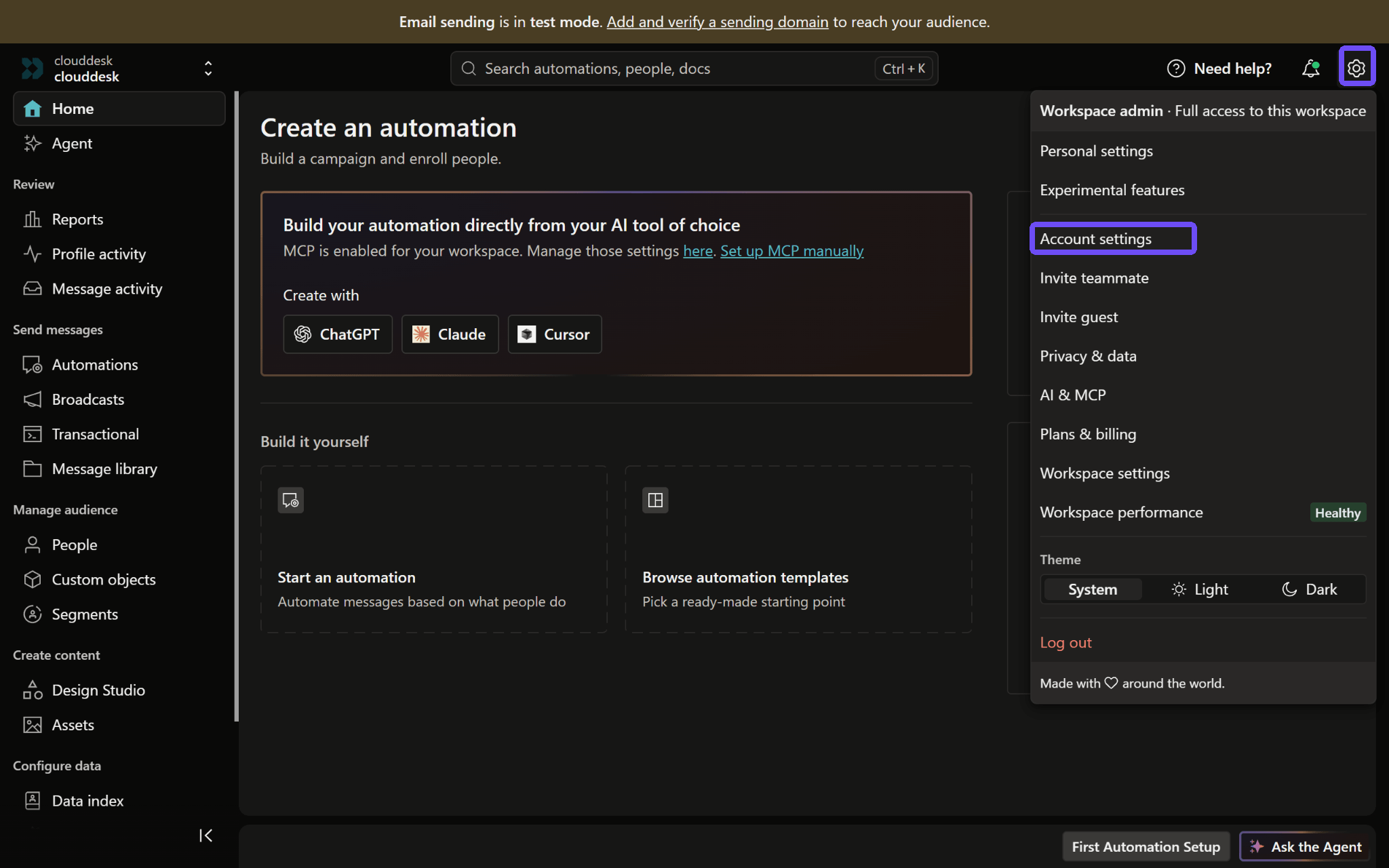The height and width of the screenshot is (868, 1389).
Task: Select the System theme option
Action: click(x=1093, y=589)
